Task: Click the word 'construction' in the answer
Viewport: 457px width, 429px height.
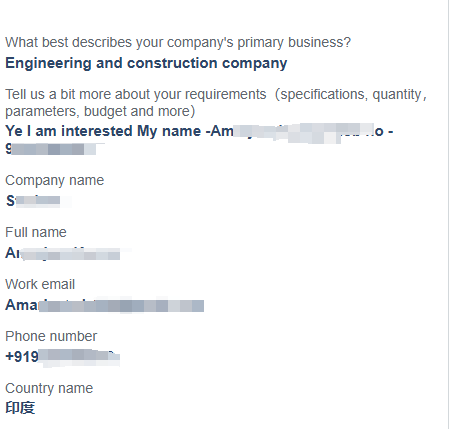Action: 172,63
